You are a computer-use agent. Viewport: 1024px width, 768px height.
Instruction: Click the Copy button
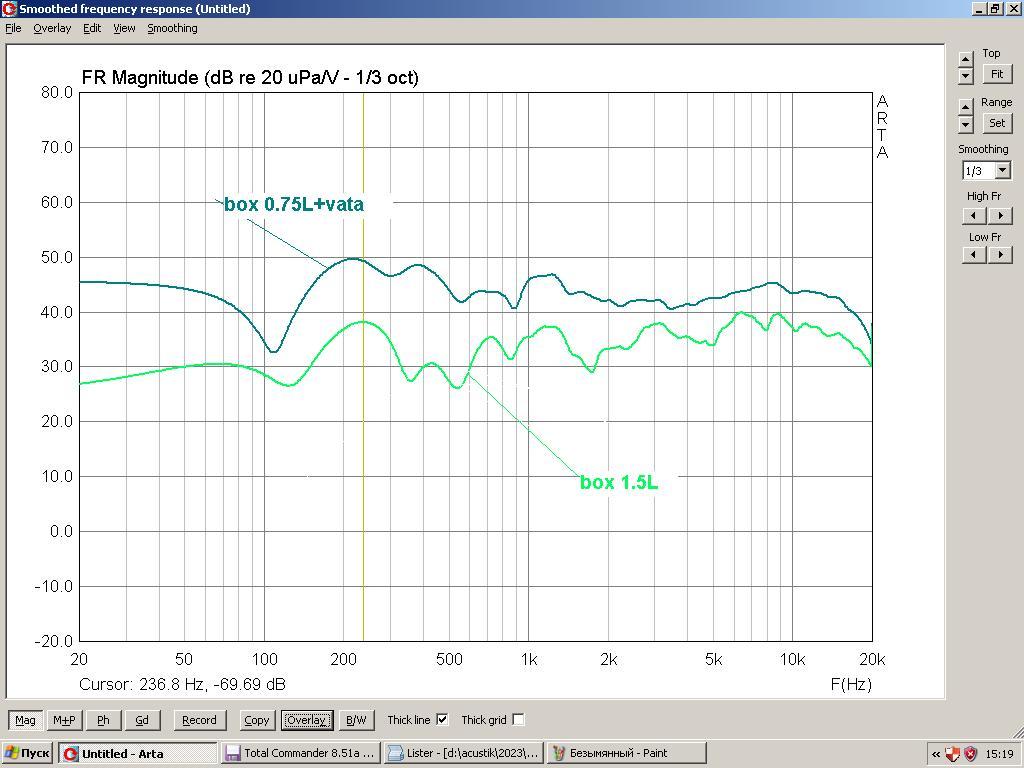[x=257, y=720]
